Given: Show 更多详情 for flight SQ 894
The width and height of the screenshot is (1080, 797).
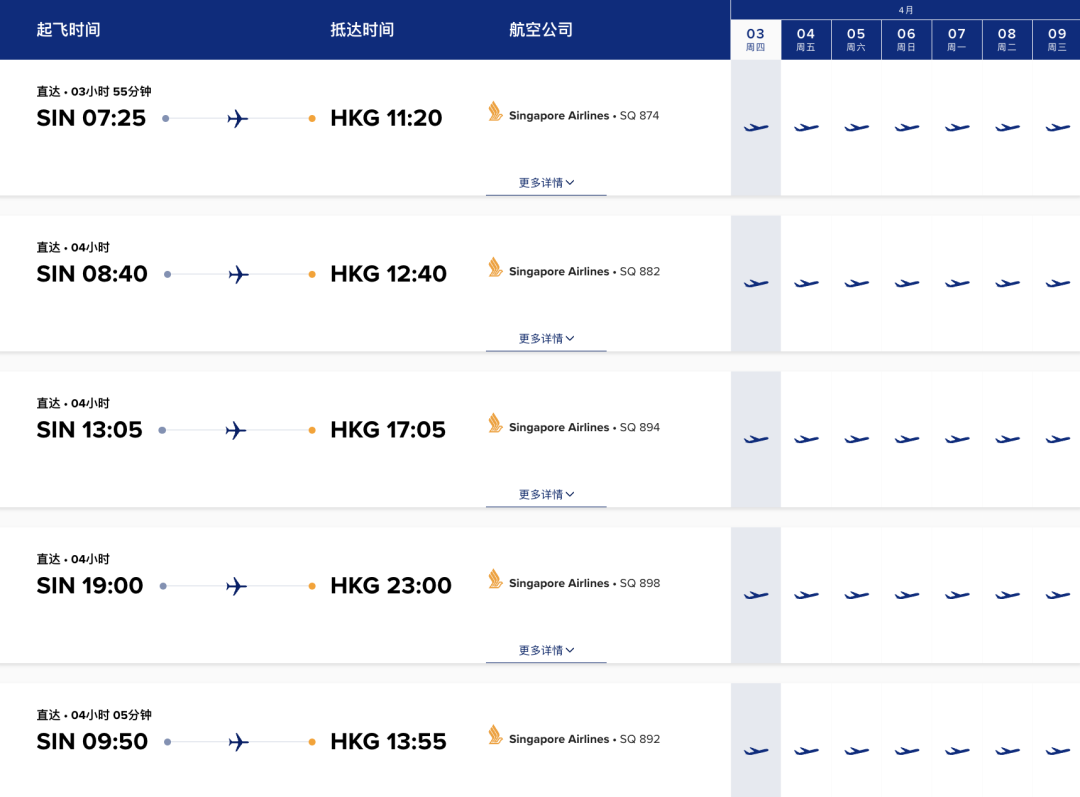Looking at the screenshot, I should 546,495.
